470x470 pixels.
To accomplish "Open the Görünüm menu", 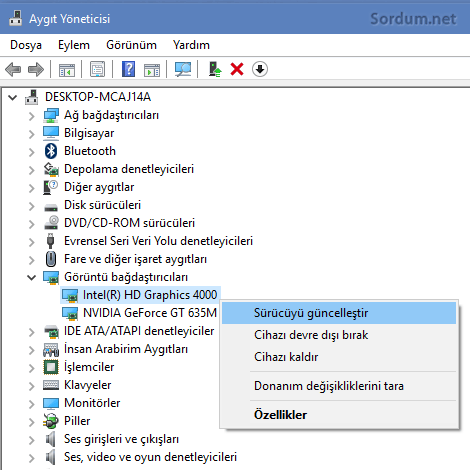I will point(131,45).
